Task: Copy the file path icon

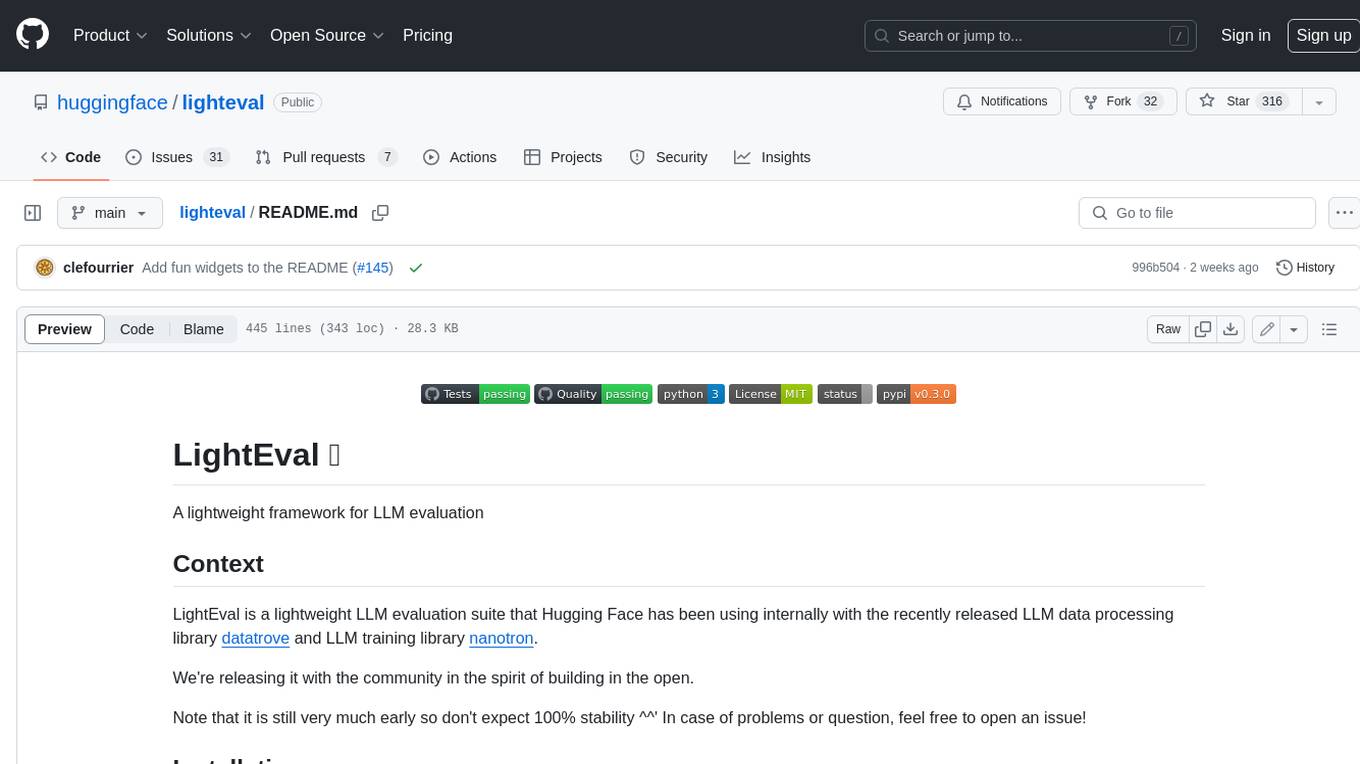Action: point(380,212)
